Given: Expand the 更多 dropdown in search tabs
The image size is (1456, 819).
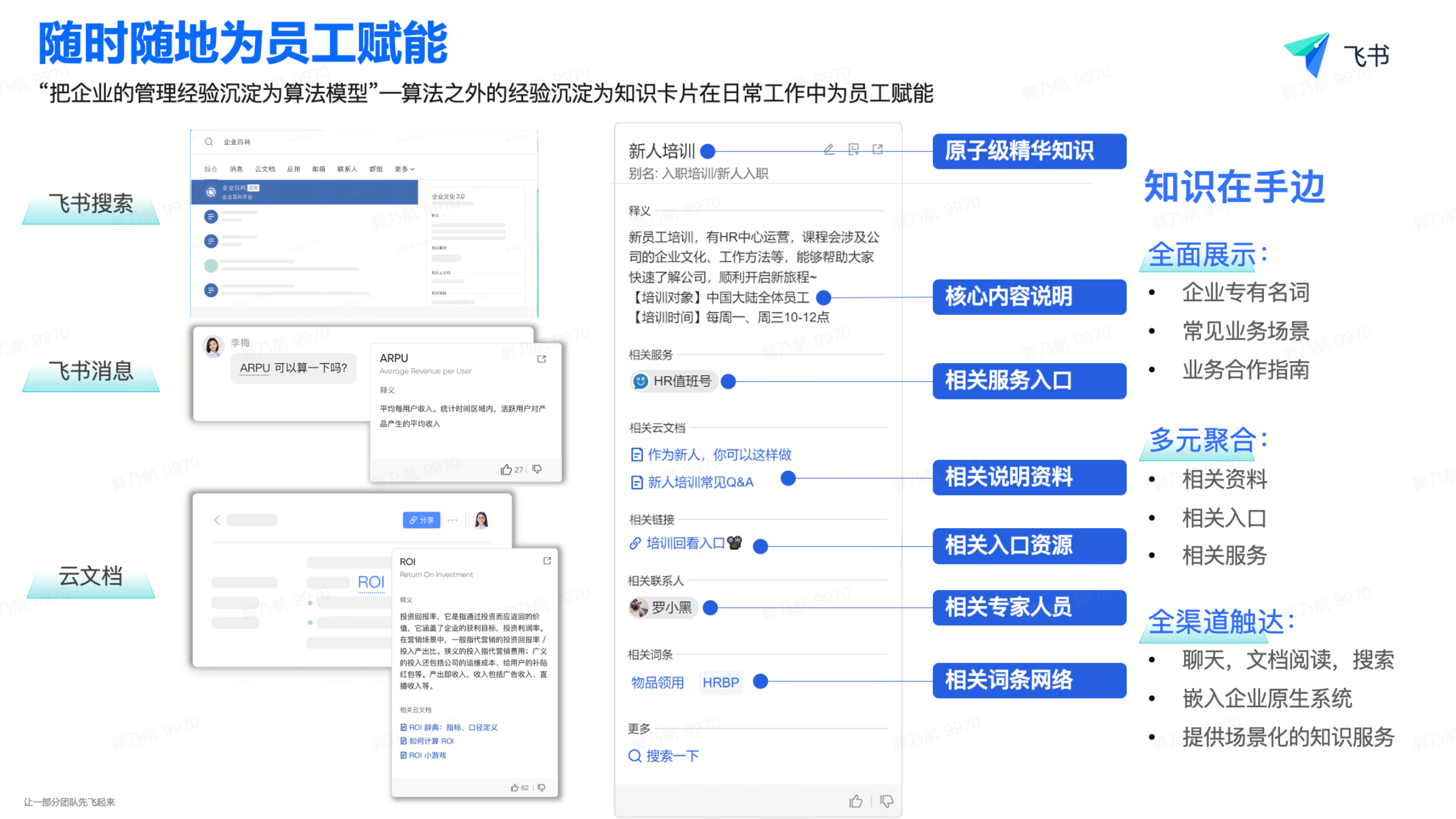Looking at the screenshot, I should coord(405,169).
